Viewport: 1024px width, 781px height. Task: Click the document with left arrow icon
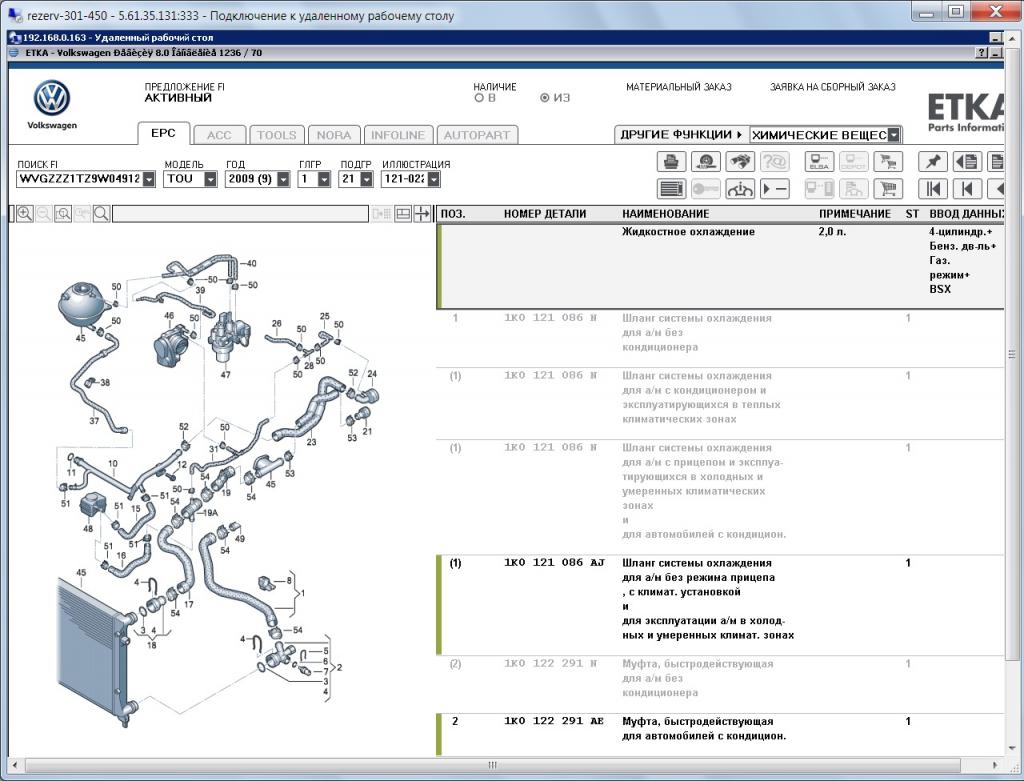coord(967,161)
